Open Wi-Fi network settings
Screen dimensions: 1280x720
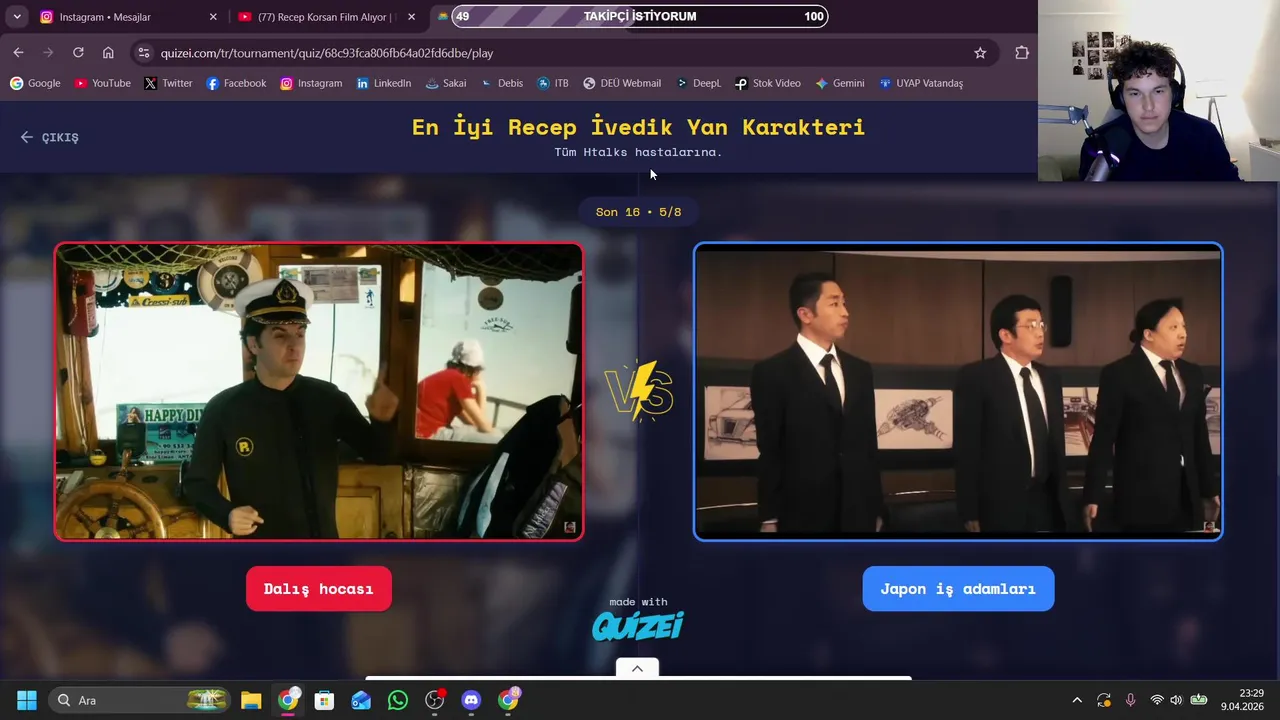pyautogui.click(x=1157, y=700)
